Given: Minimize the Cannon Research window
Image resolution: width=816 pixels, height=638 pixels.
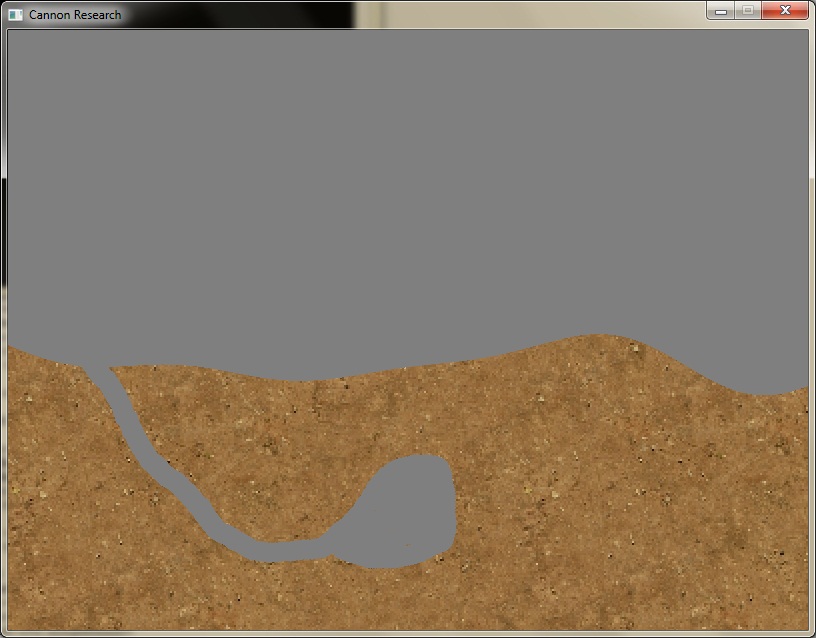Looking at the screenshot, I should 720,11.
